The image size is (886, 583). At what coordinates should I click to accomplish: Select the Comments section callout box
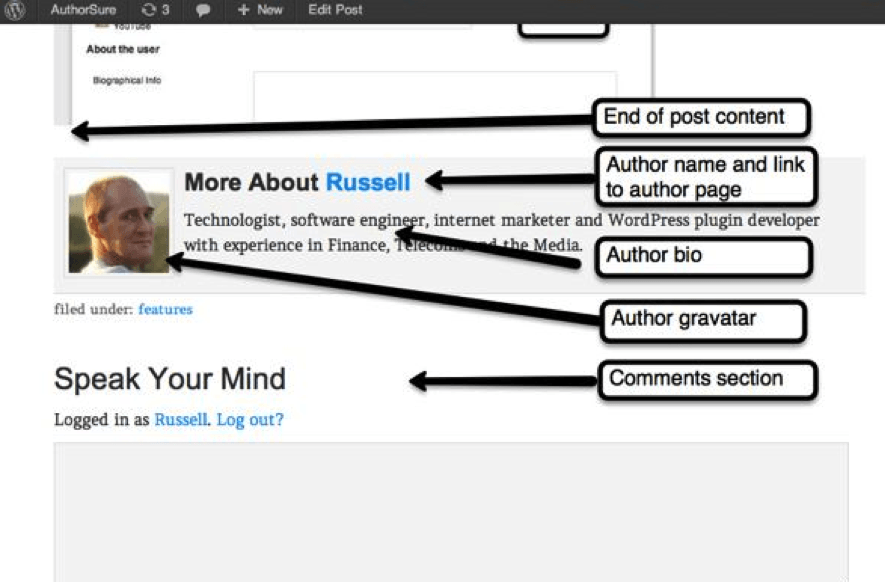coord(707,379)
